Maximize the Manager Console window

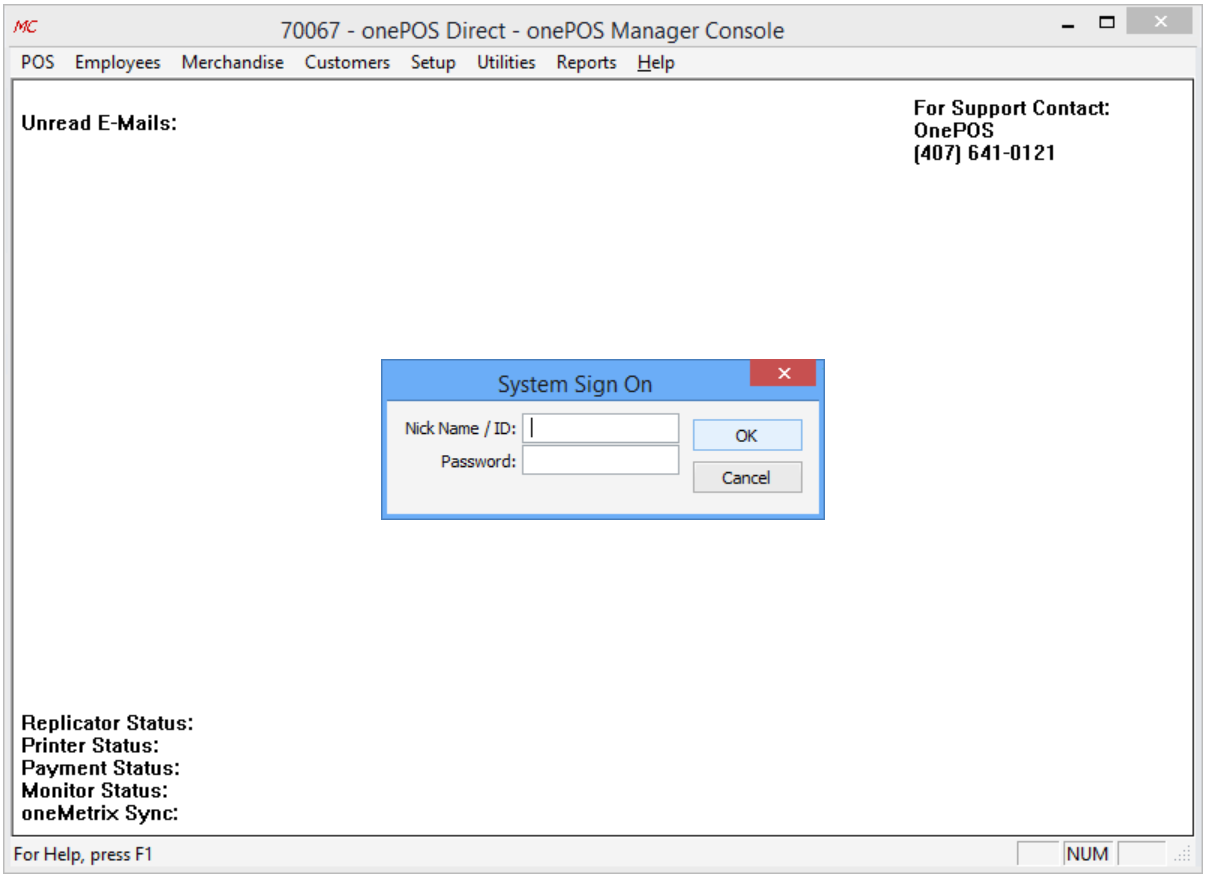[1106, 22]
